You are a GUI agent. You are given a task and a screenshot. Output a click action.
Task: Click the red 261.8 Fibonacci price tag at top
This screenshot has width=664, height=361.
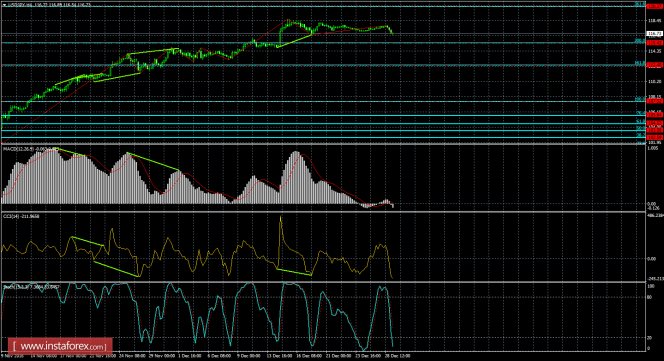point(655,6)
